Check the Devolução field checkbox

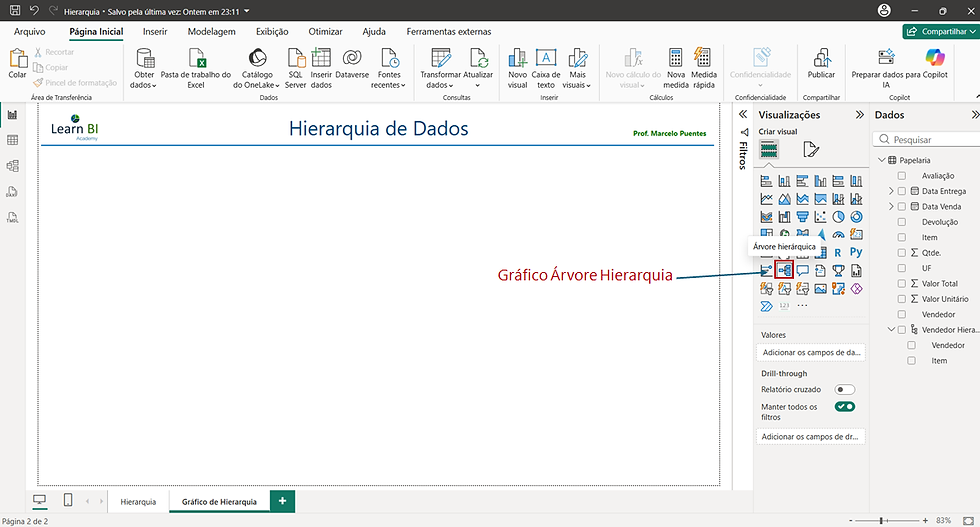tap(902, 222)
